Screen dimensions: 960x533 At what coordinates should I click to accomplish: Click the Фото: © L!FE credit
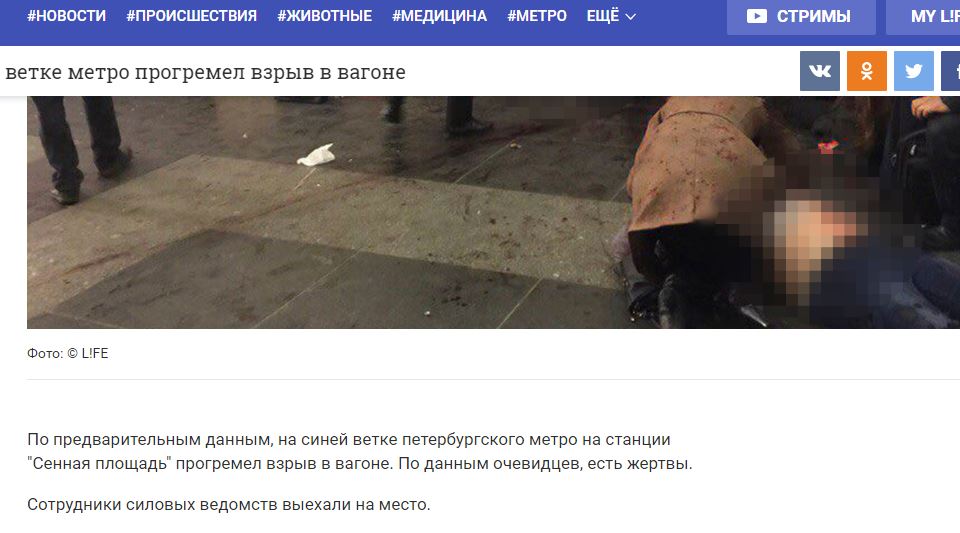point(67,353)
